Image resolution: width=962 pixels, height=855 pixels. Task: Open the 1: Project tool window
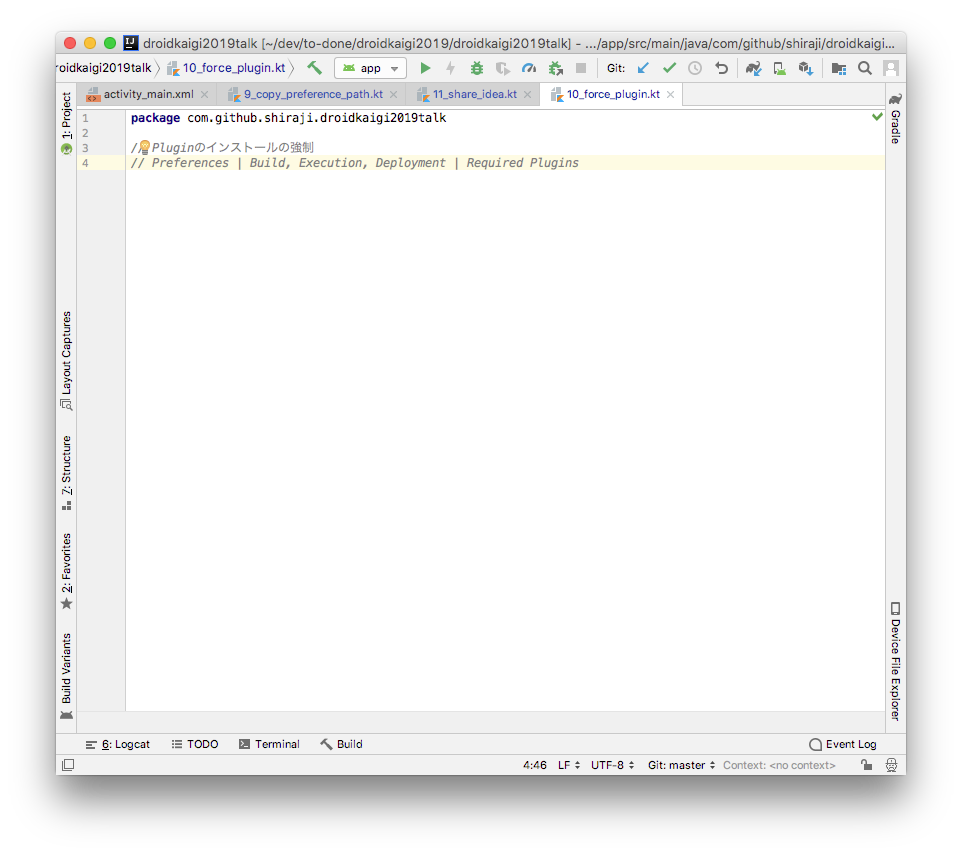point(66,123)
